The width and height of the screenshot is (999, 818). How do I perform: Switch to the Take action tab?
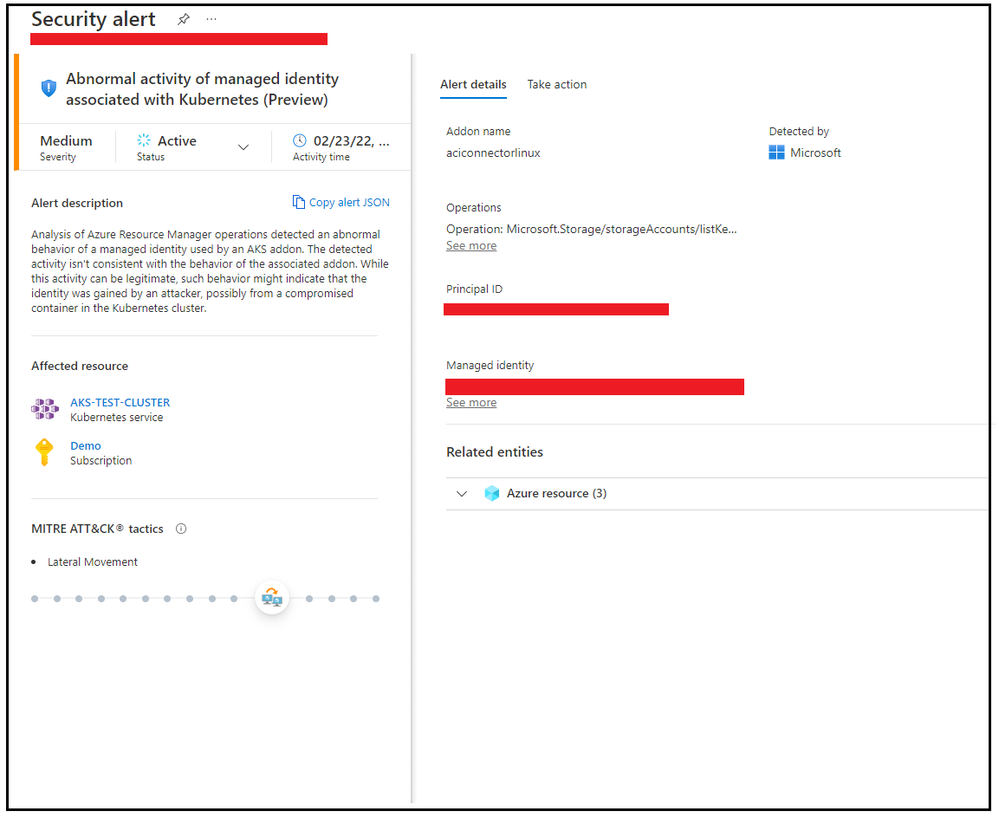[557, 85]
